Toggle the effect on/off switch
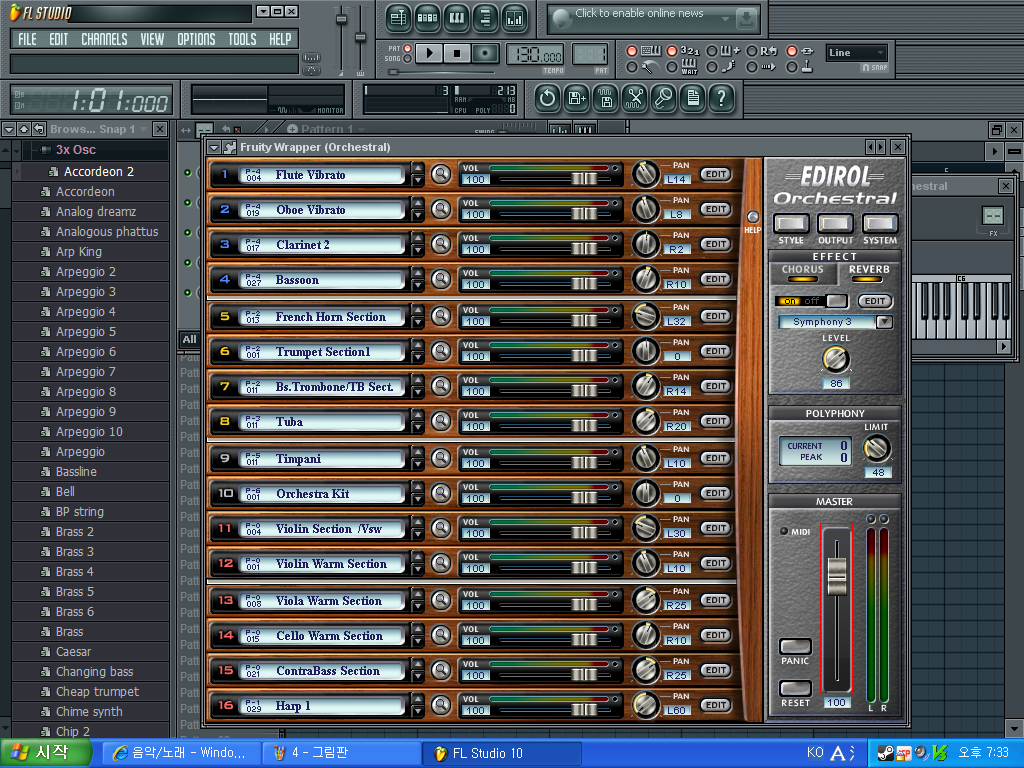Screen dimensions: 1024x768 pyautogui.click(x=811, y=301)
